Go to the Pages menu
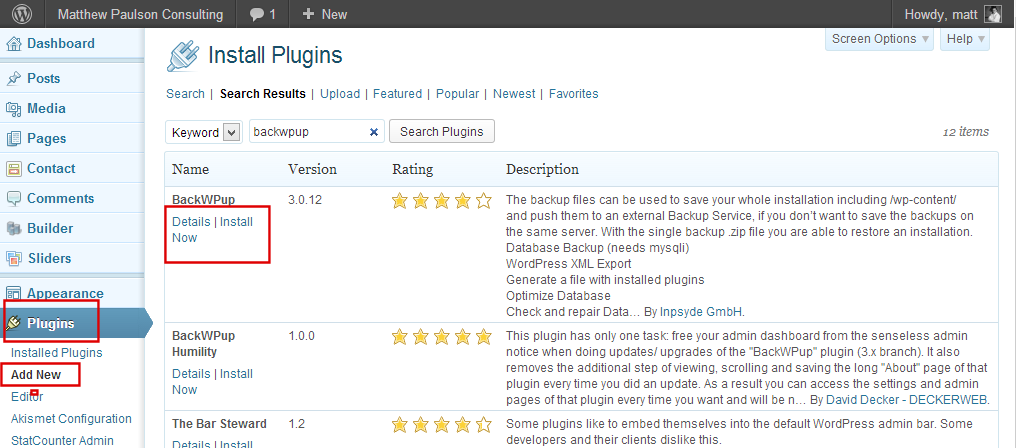Viewport: 1016px width, 448px height. [x=47, y=138]
